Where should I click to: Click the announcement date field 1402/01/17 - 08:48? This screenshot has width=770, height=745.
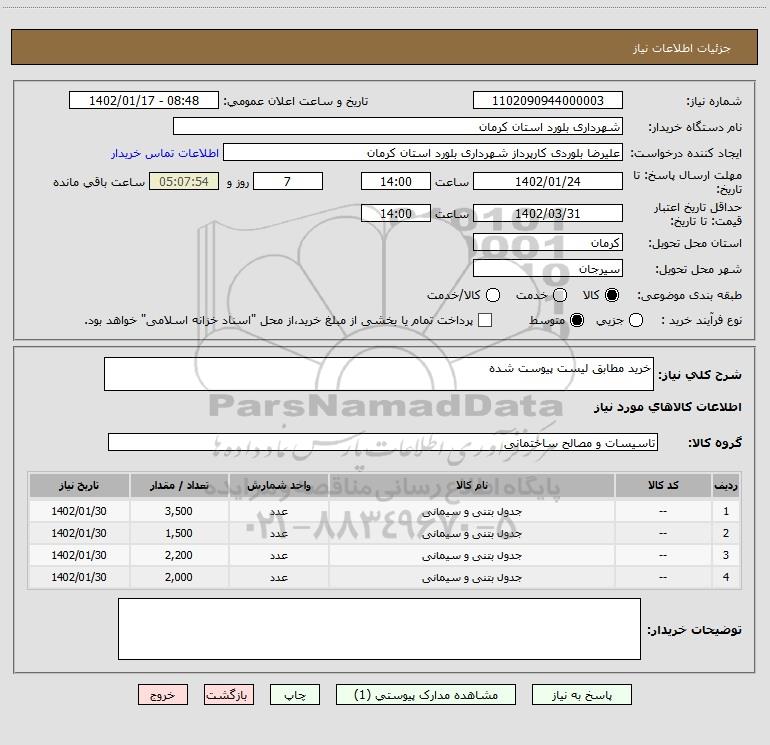click(x=144, y=100)
